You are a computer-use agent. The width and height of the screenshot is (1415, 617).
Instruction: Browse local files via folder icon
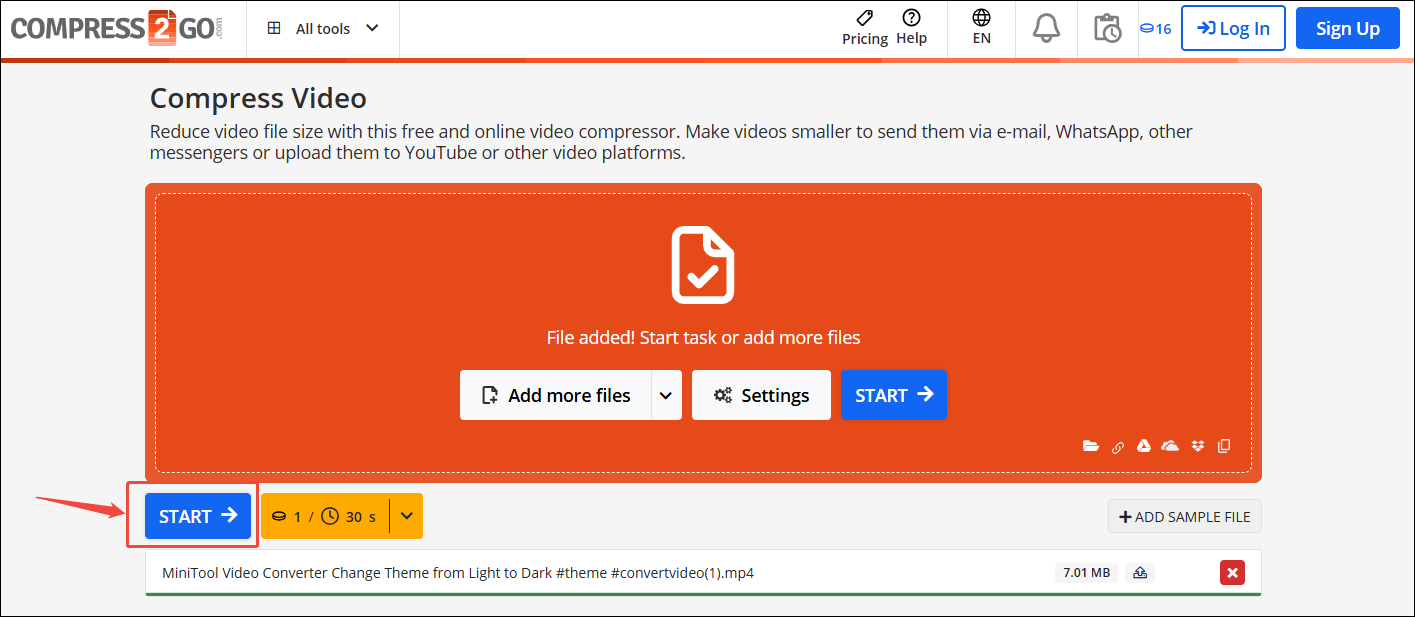pyautogui.click(x=1091, y=446)
